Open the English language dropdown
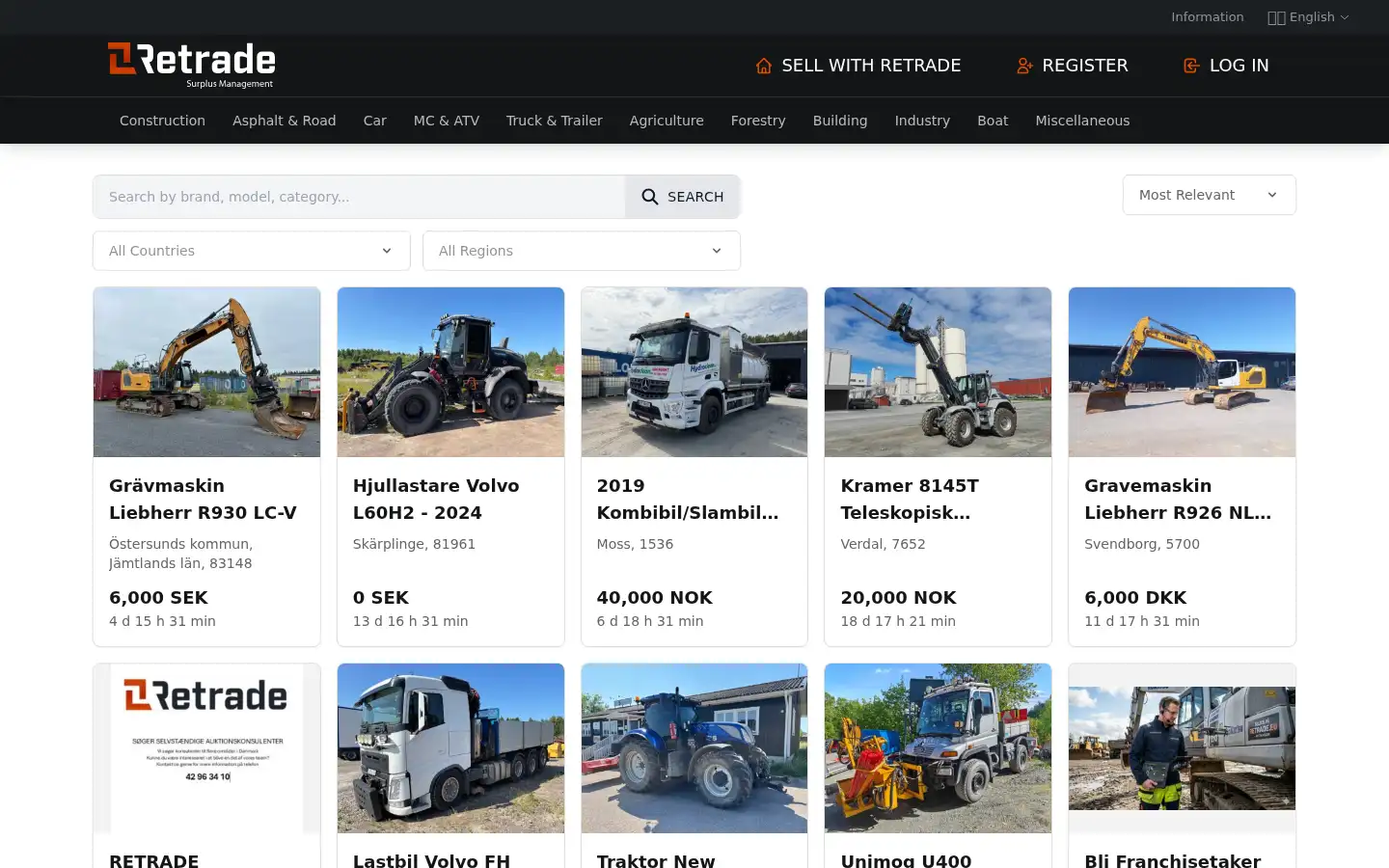This screenshot has width=1389, height=868. tap(1309, 17)
